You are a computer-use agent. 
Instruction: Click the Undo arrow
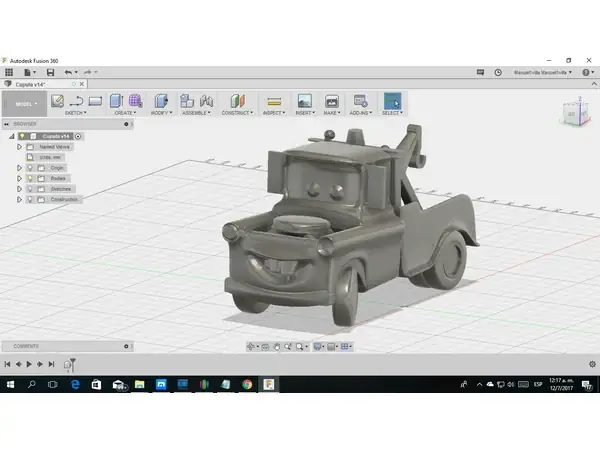[x=68, y=72]
